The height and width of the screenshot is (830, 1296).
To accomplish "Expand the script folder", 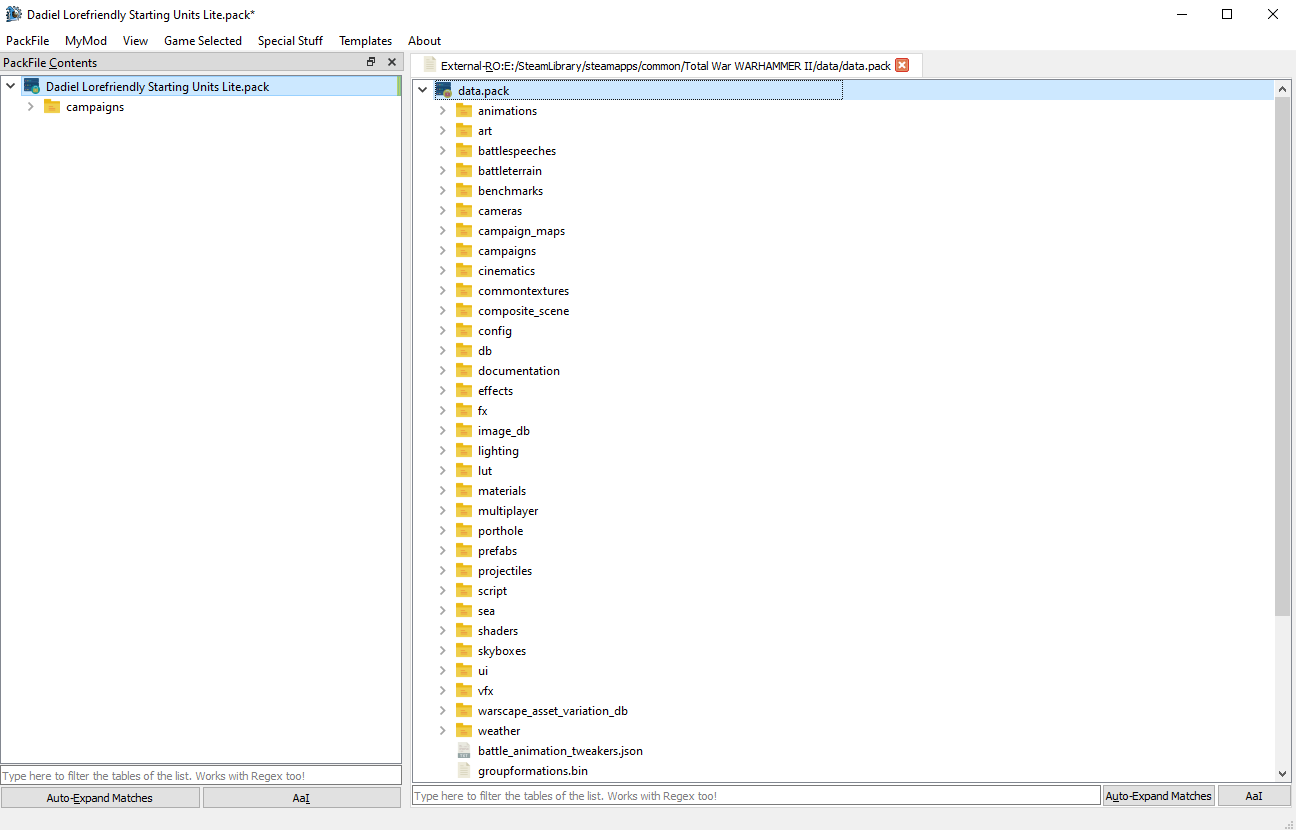I will coord(443,591).
